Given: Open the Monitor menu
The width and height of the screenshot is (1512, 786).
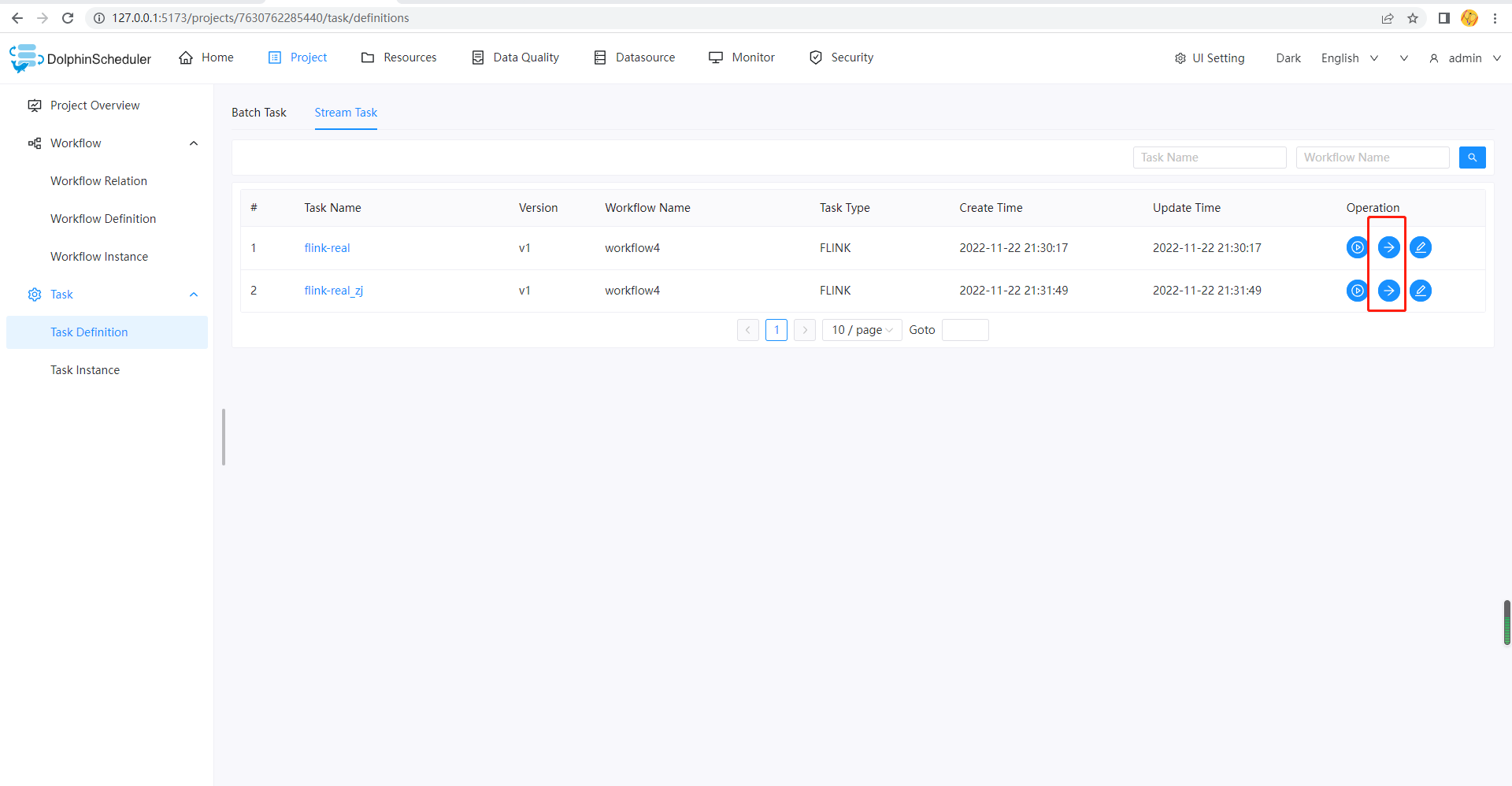Looking at the screenshot, I should [x=742, y=57].
